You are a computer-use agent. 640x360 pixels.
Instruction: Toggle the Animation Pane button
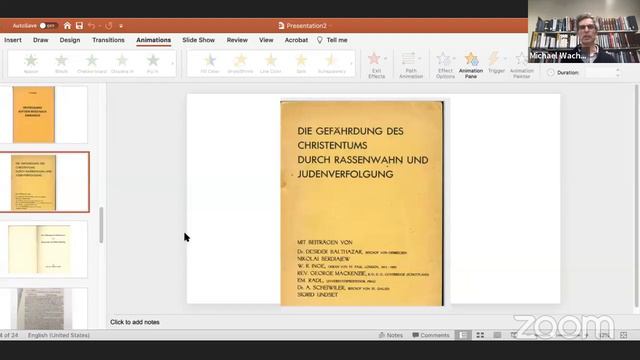pos(471,65)
